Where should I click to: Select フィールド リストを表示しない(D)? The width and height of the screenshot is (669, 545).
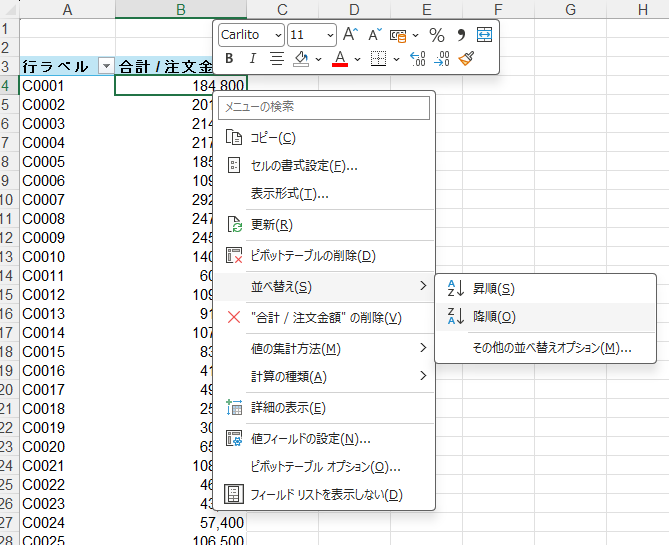(324, 495)
